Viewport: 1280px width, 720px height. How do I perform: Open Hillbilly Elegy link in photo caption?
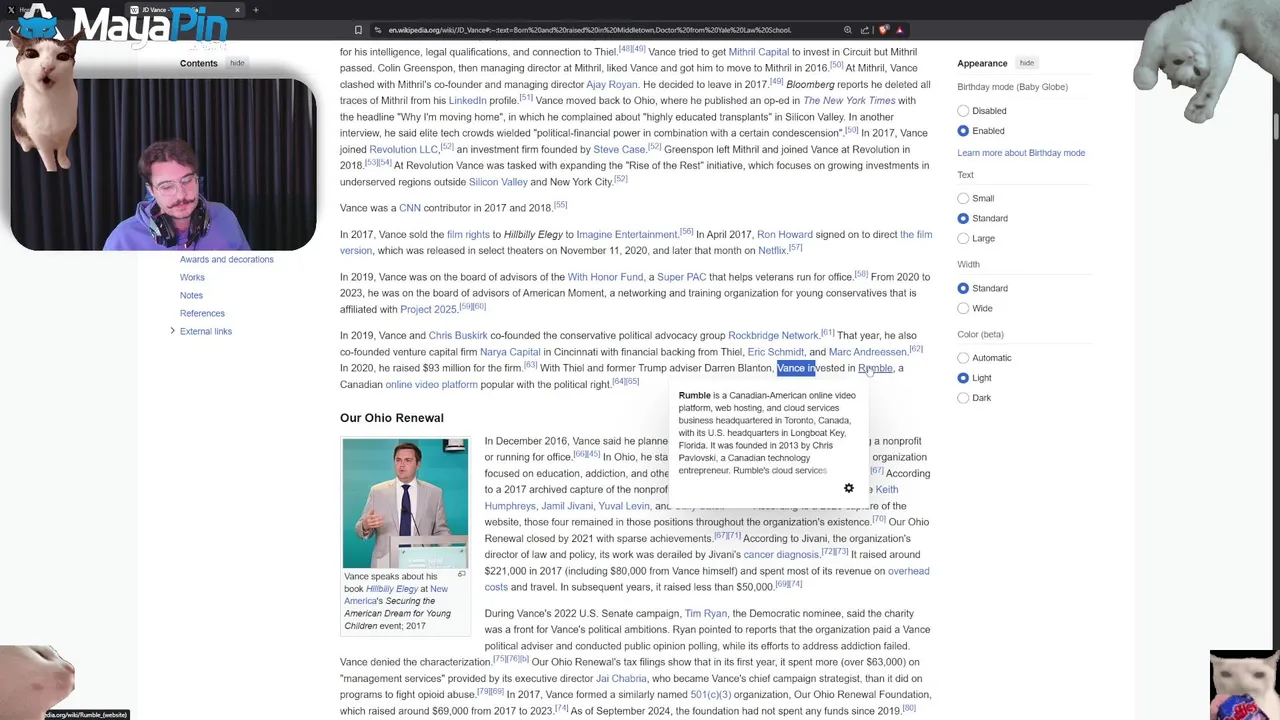392,589
